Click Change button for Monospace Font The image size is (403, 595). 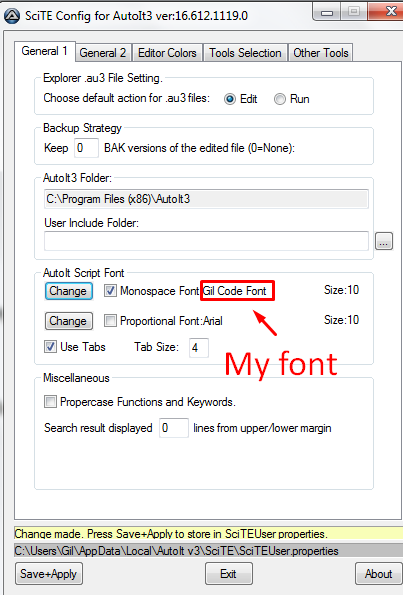(x=68, y=291)
